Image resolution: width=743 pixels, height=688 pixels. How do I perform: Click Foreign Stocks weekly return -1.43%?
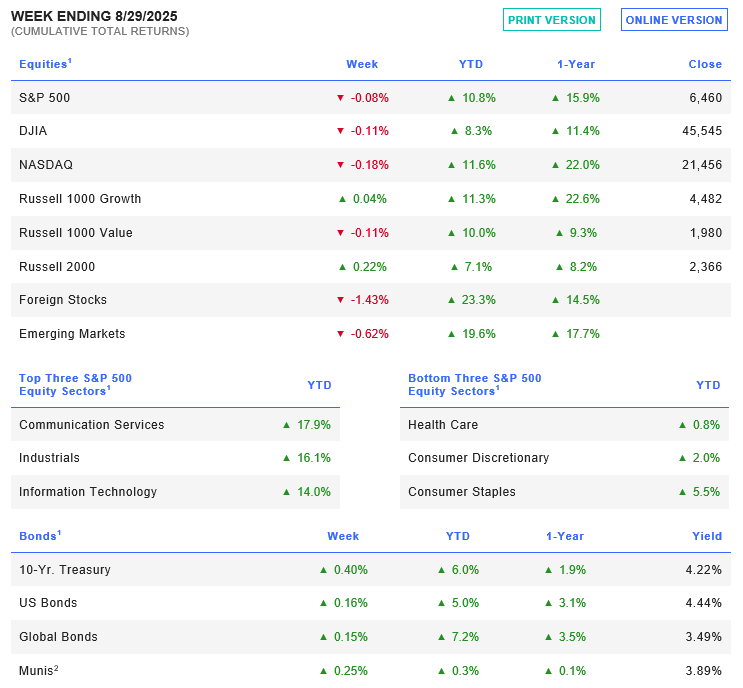coord(370,300)
